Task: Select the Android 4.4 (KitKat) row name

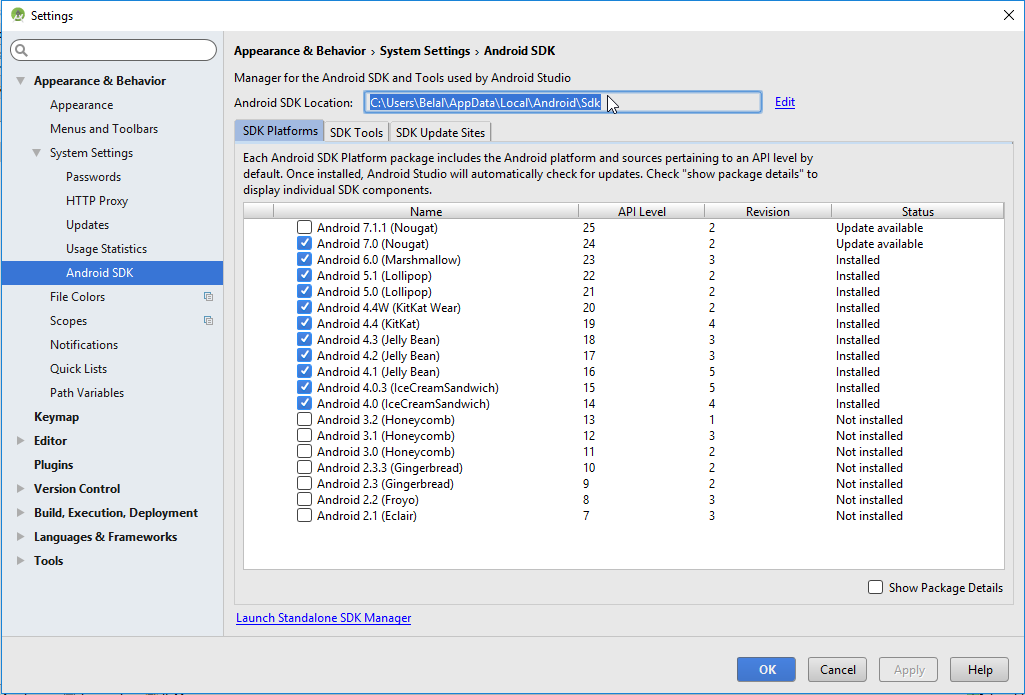Action: (368, 324)
